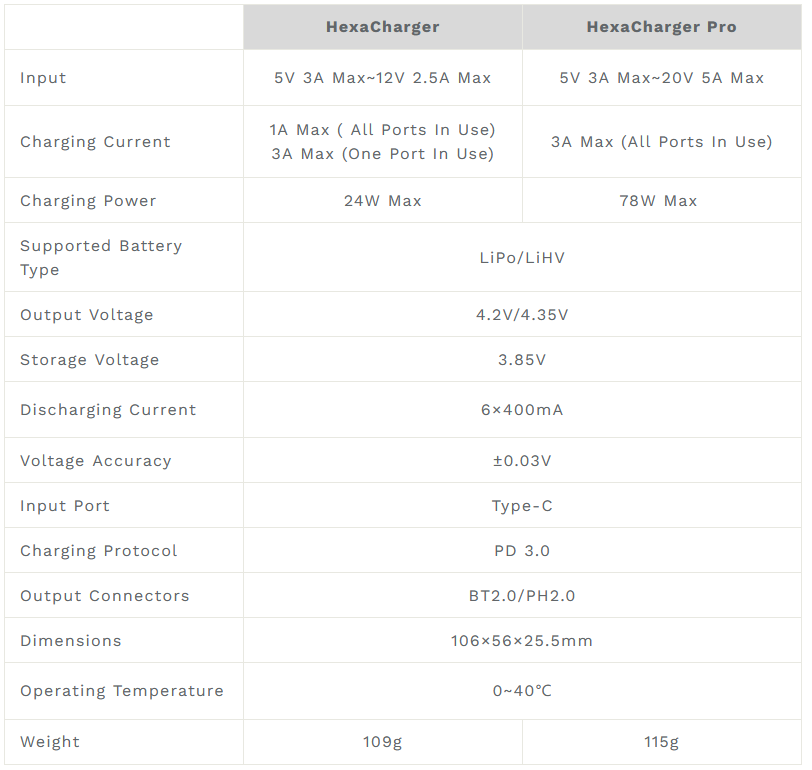Click the BT2.0/PH2.0 connectors value
This screenshot has width=812, height=770.
[x=522, y=596]
